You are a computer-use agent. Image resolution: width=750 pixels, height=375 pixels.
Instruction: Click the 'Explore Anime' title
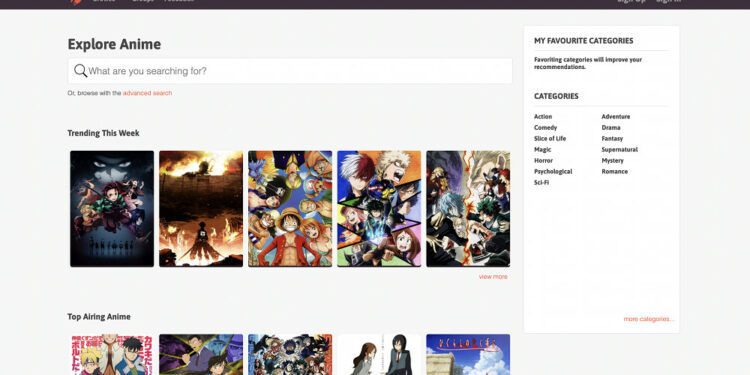(114, 44)
